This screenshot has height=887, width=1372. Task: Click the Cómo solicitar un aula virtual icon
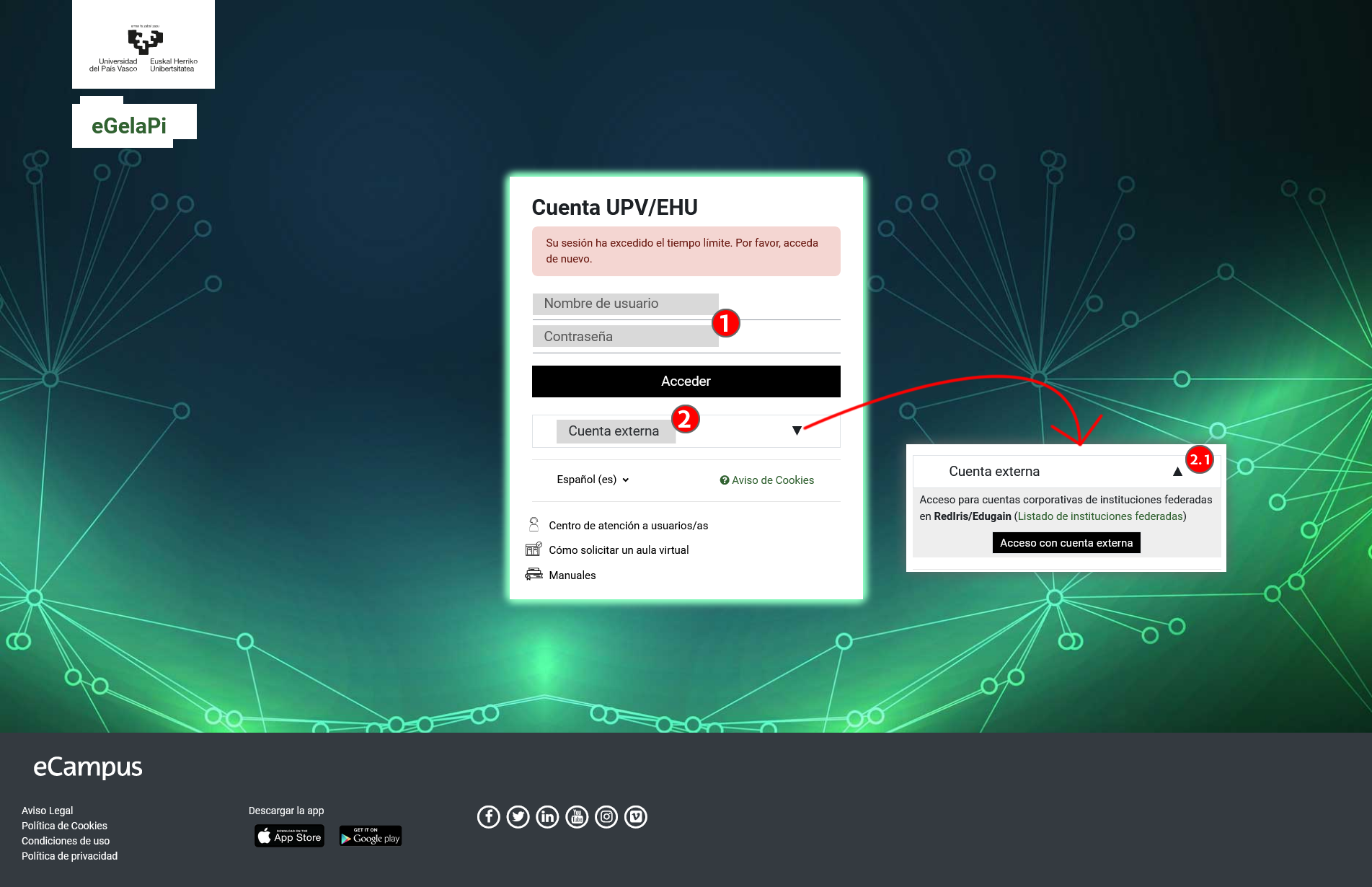pyautogui.click(x=534, y=549)
